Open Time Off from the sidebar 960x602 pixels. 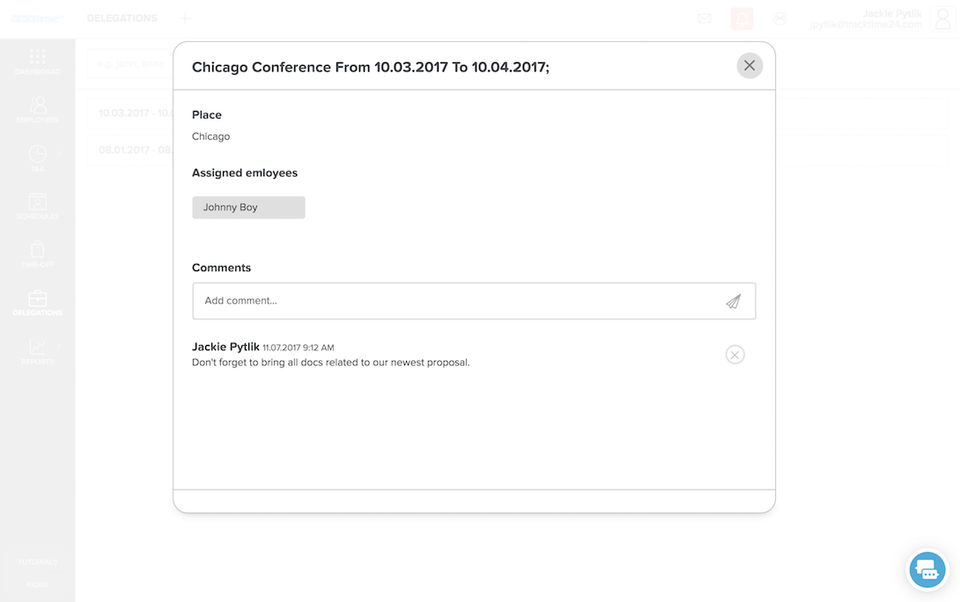tap(37, 255)
